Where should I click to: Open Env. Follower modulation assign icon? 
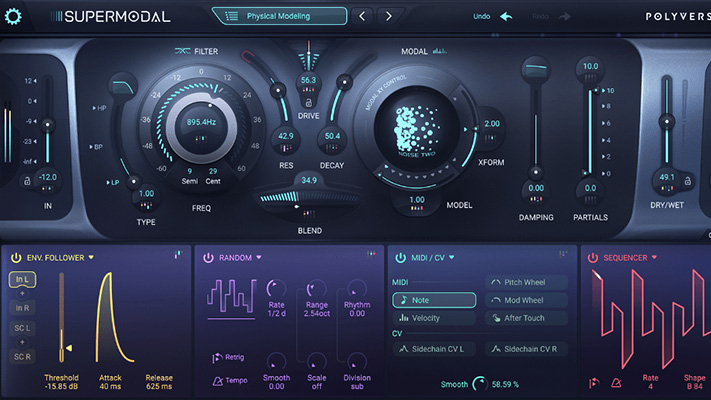click(178, 255)
